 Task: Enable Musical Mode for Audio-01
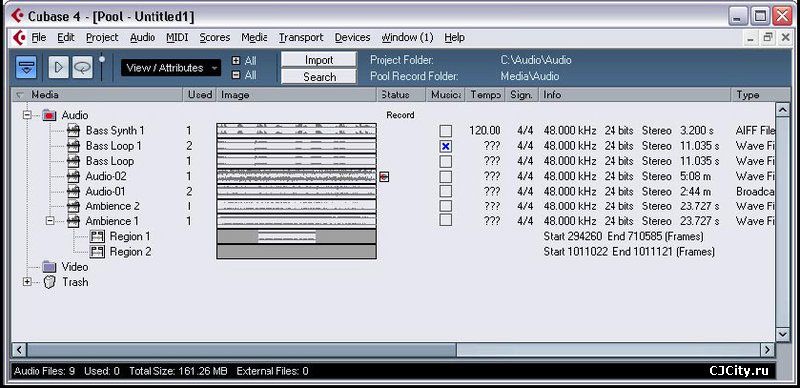click(446, 191)
